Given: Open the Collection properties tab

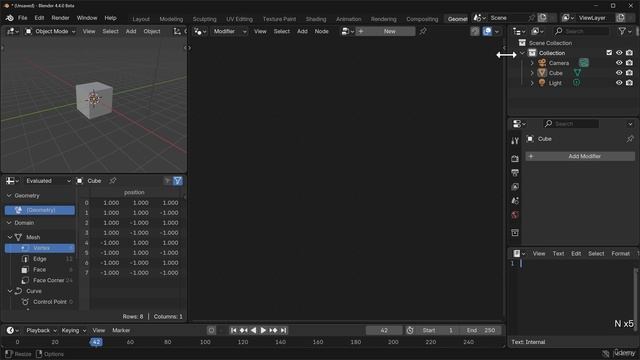Looking at the screenshot, I should (x=515, y=233).
